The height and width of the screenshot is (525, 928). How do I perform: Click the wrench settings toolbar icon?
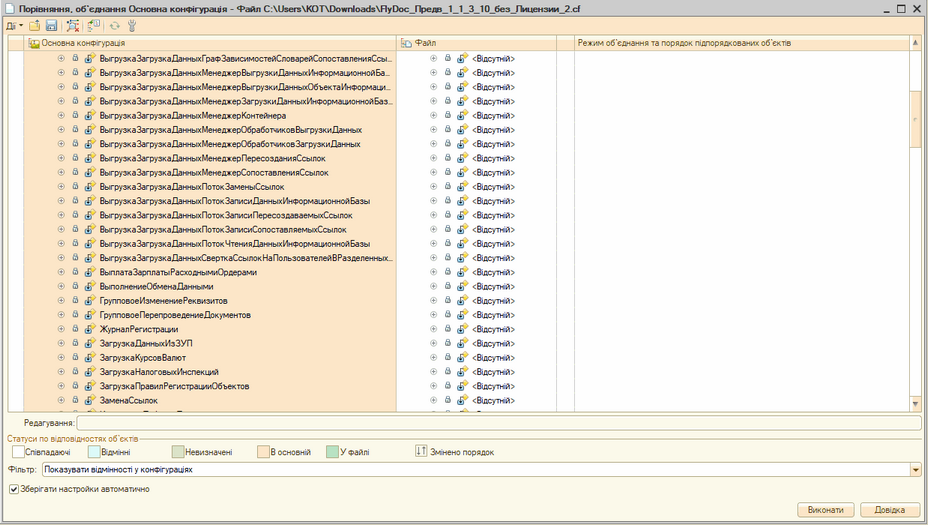pyautogui.click(x=131, y=25)
